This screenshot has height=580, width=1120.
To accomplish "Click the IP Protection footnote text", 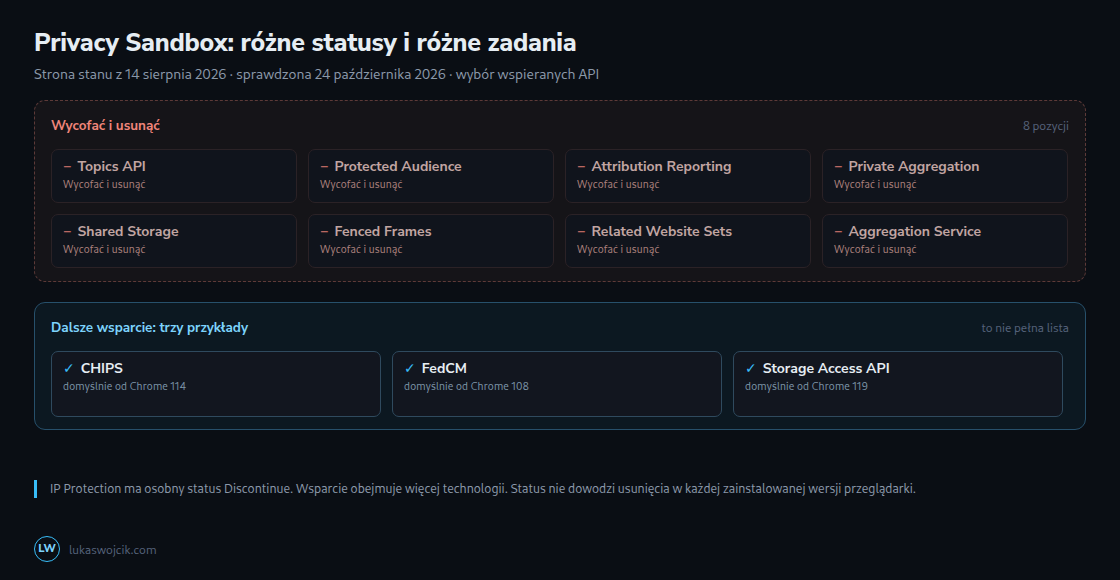I will pyautogui.click(x=483, y=489).
